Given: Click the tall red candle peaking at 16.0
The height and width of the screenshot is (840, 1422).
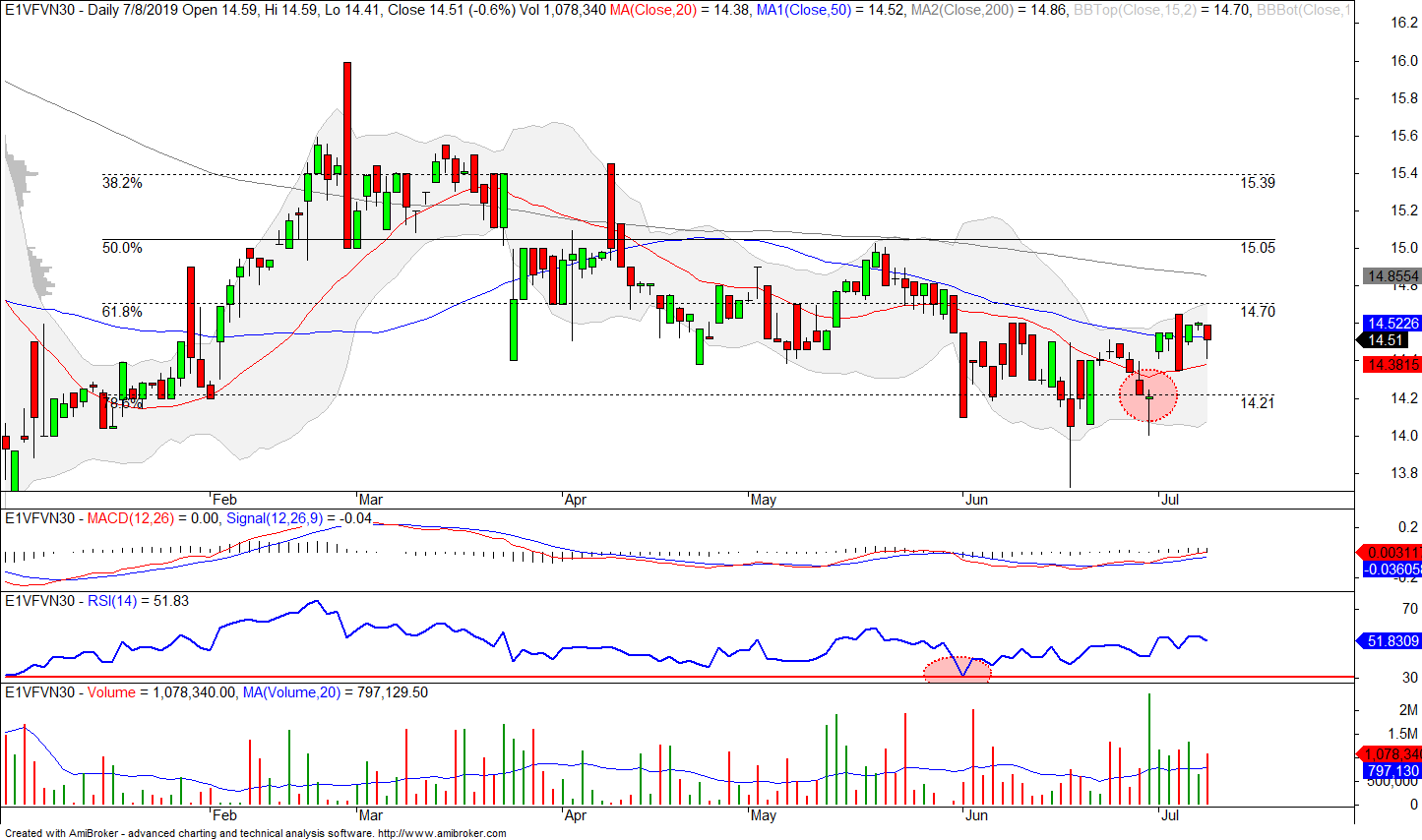Looking at the screenshot, I should point(347,154).
